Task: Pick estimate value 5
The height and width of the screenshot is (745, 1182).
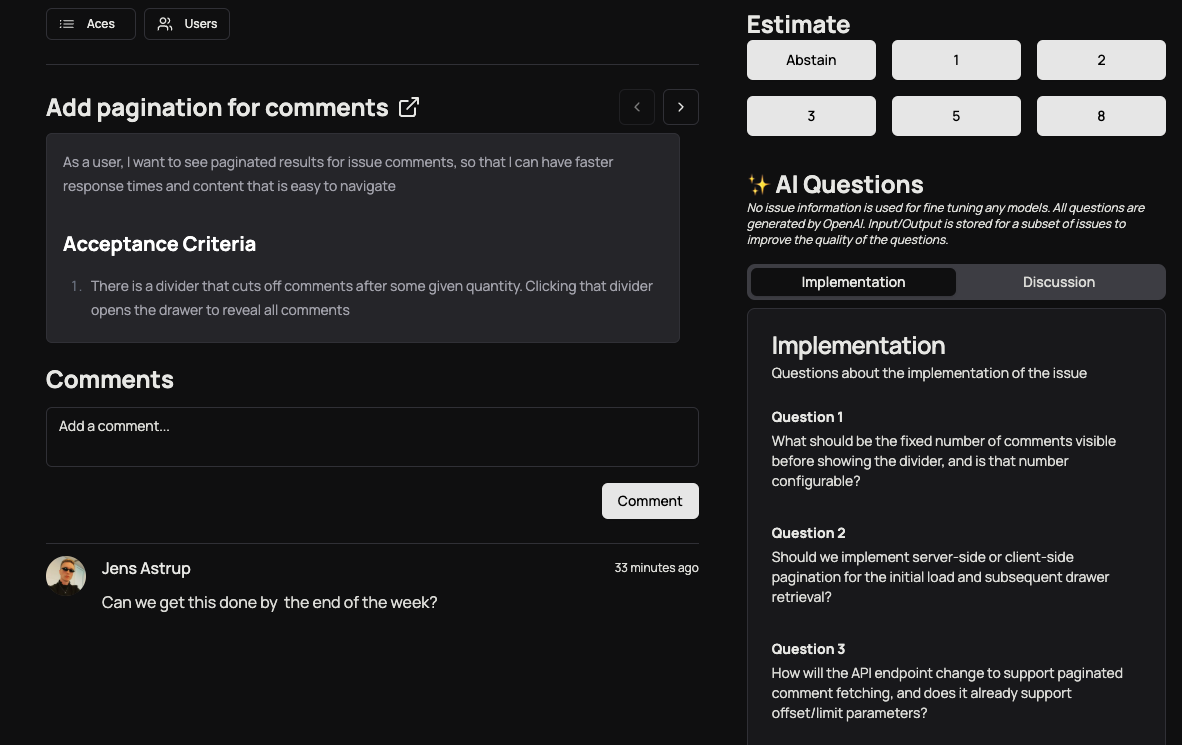Action: point(956,116)
